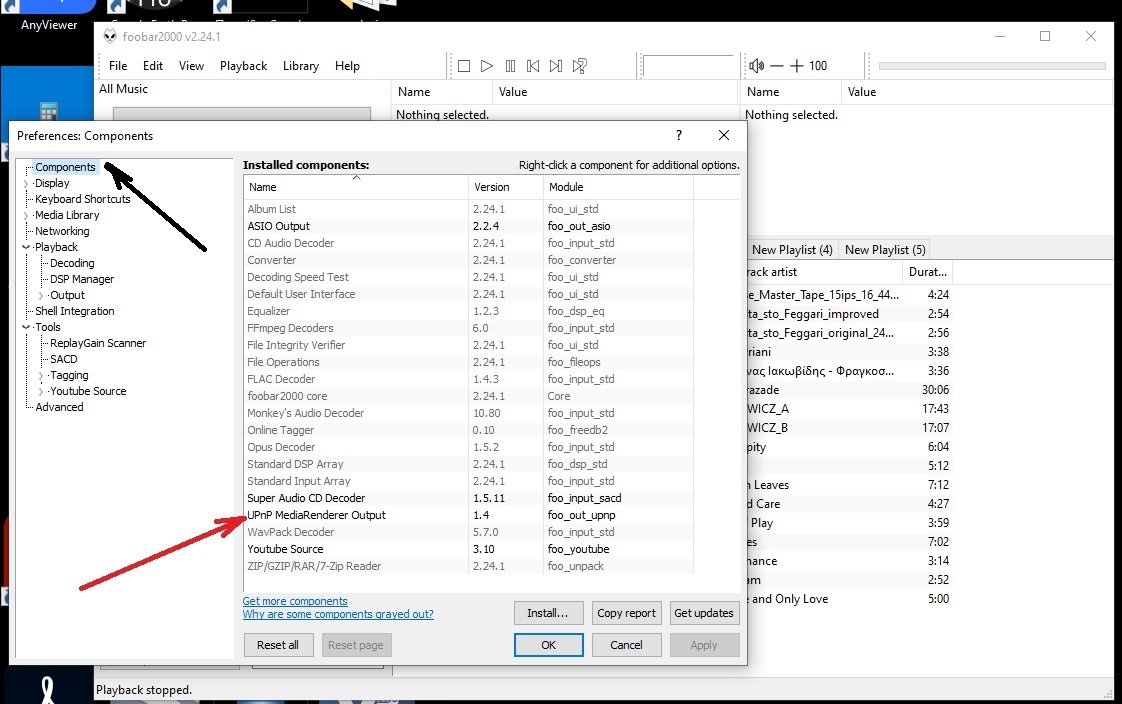Switch to the New Playlist (5) tab

pos(884,249)
